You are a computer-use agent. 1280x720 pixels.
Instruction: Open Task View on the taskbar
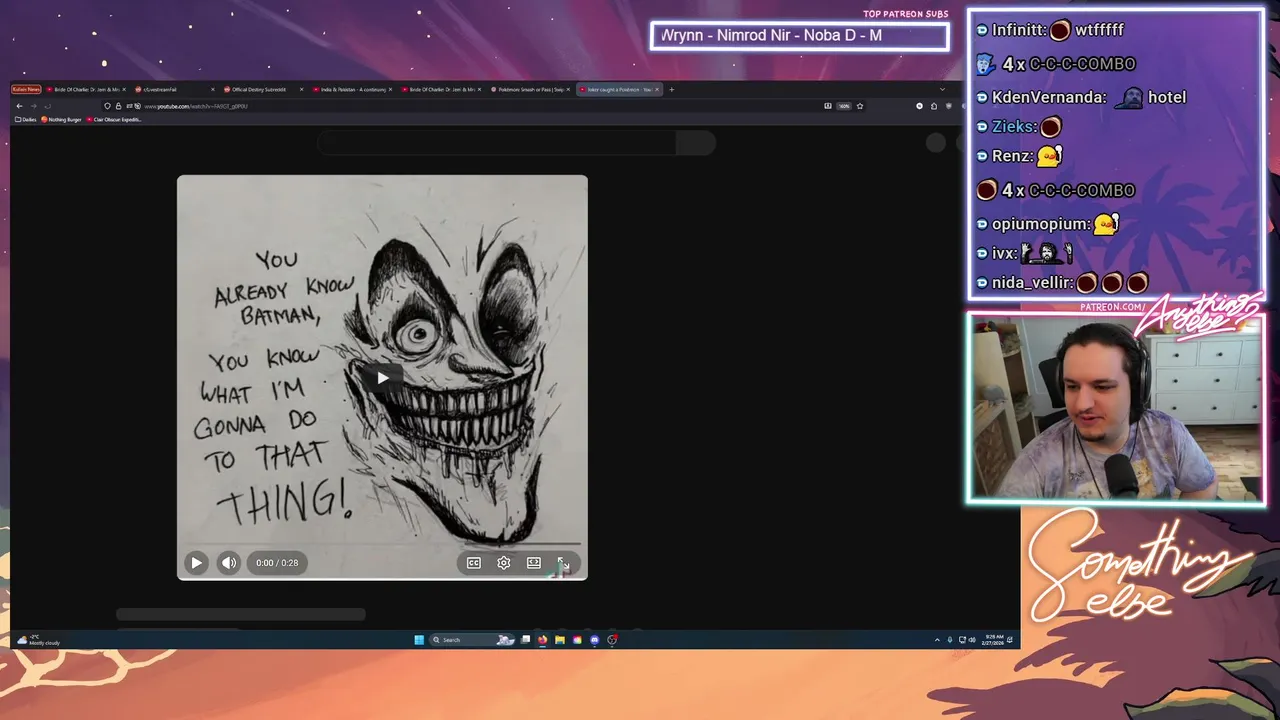(525, 639)
